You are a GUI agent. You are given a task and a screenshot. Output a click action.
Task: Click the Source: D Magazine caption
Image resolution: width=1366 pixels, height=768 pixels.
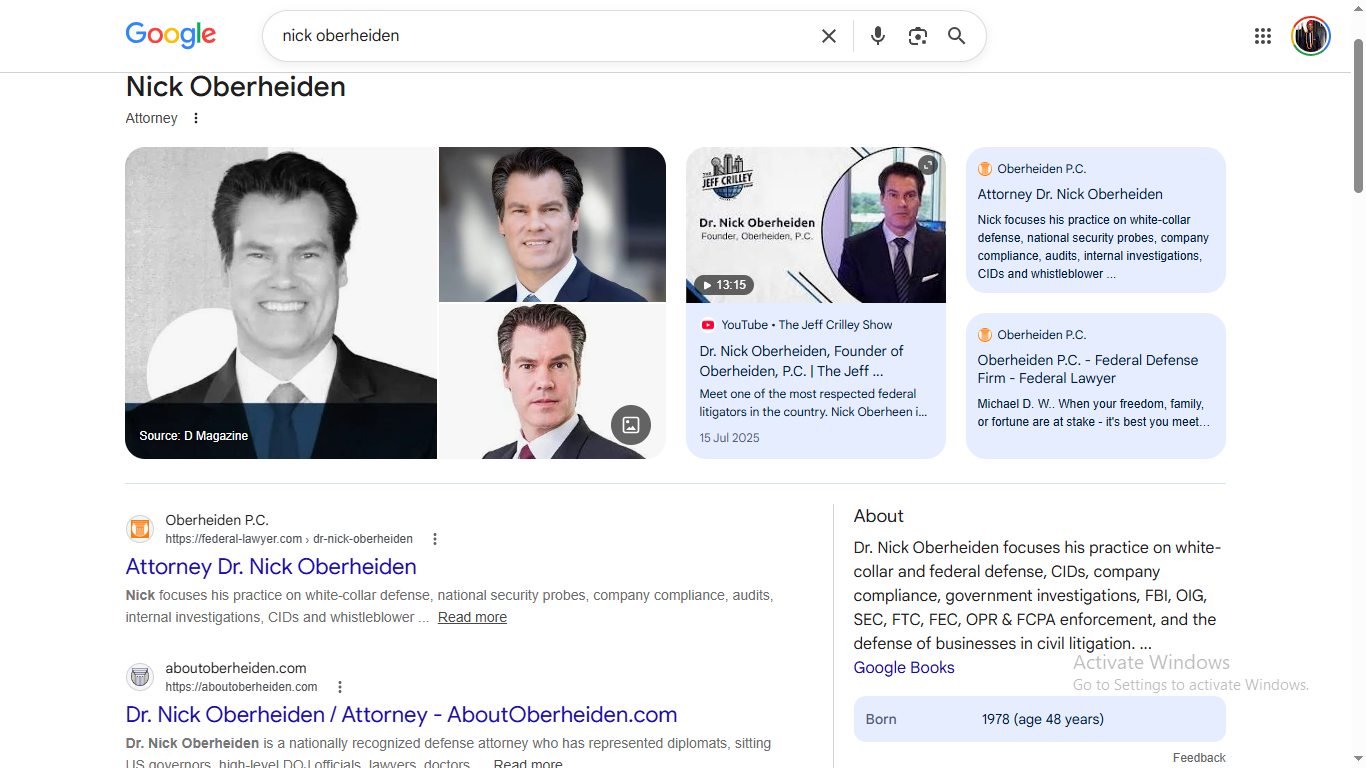(193, 436)
